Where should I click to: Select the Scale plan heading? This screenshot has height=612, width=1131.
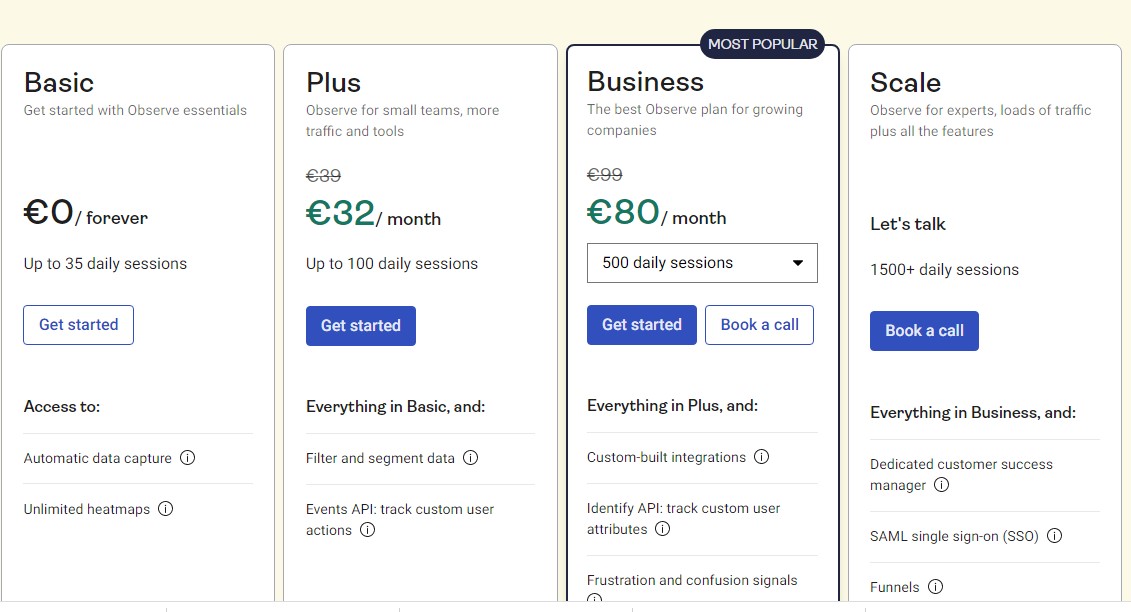(905, 82)
